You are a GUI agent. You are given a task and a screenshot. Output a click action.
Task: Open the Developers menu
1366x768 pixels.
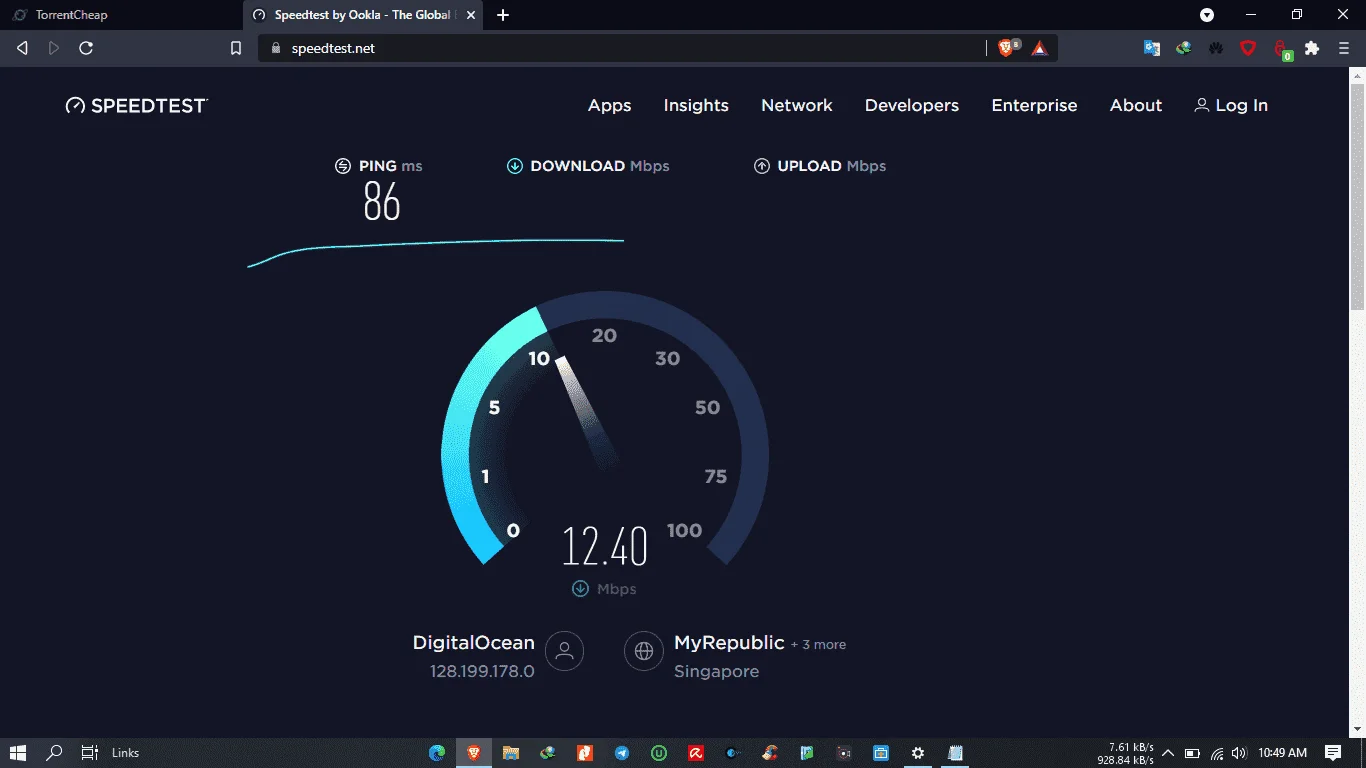[912, 105]
